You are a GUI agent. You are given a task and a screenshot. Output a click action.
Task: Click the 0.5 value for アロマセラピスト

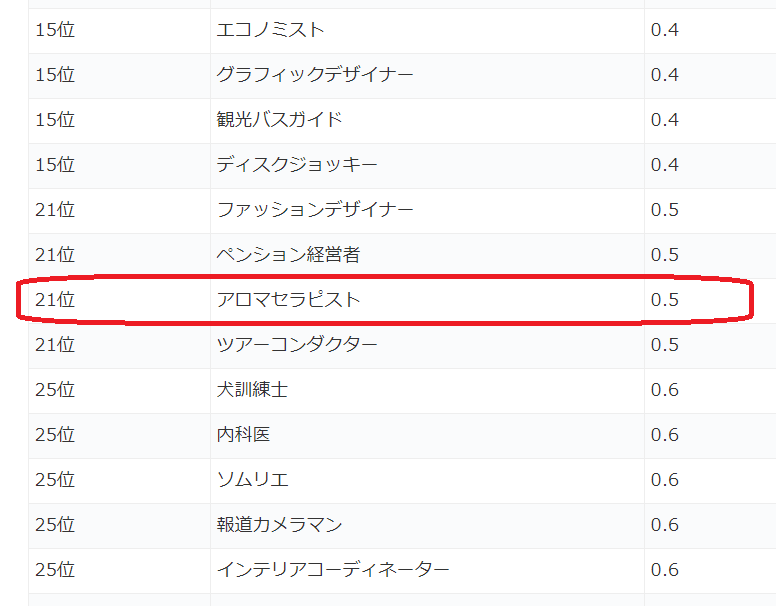(665, 300)
